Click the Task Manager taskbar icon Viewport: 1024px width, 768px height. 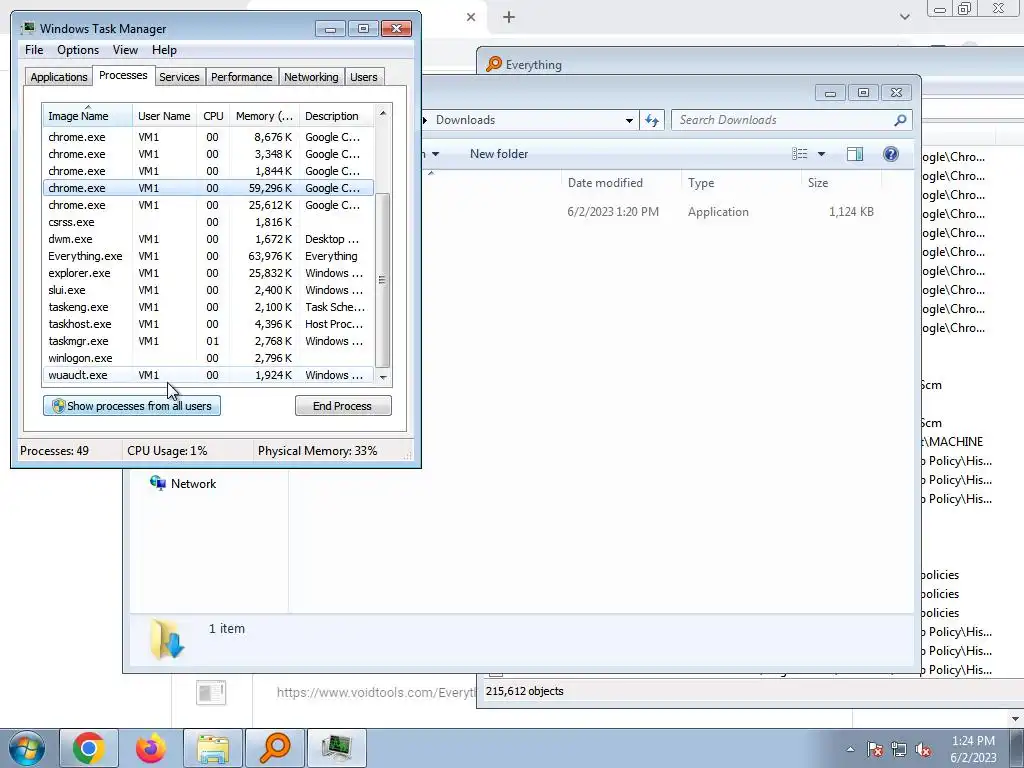pyautogui.click(x=337, y=748)
